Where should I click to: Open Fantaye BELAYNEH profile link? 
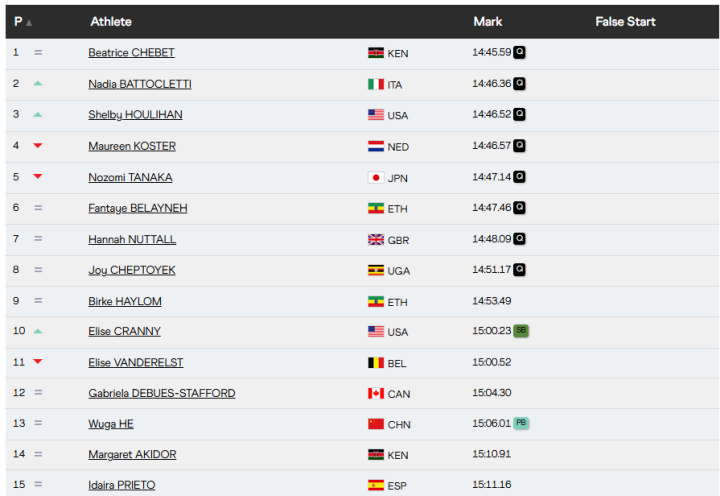[137, 208]
